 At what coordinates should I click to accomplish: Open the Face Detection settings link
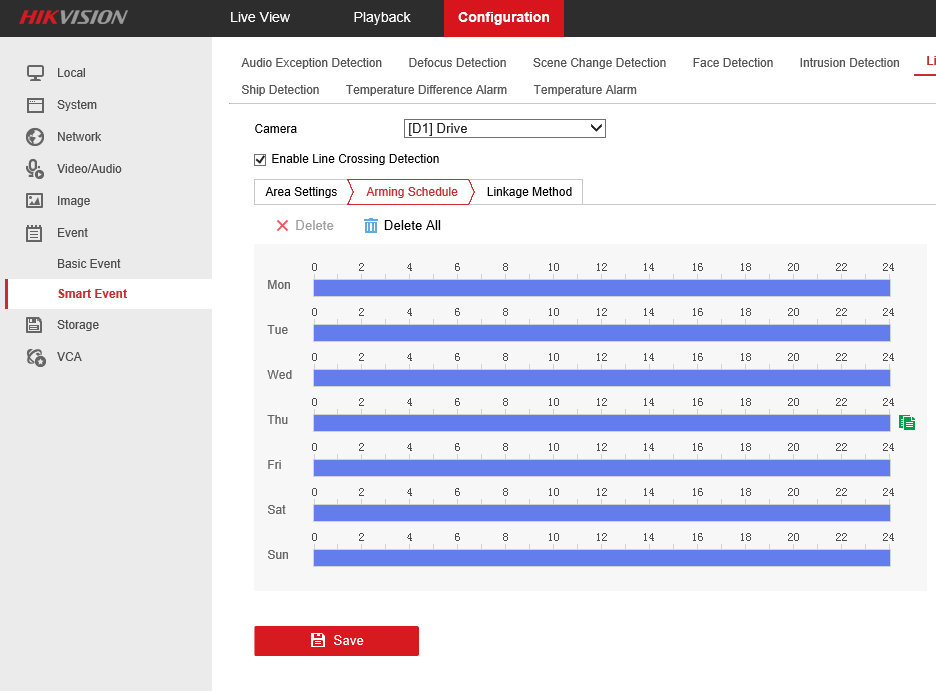point(732,63)
